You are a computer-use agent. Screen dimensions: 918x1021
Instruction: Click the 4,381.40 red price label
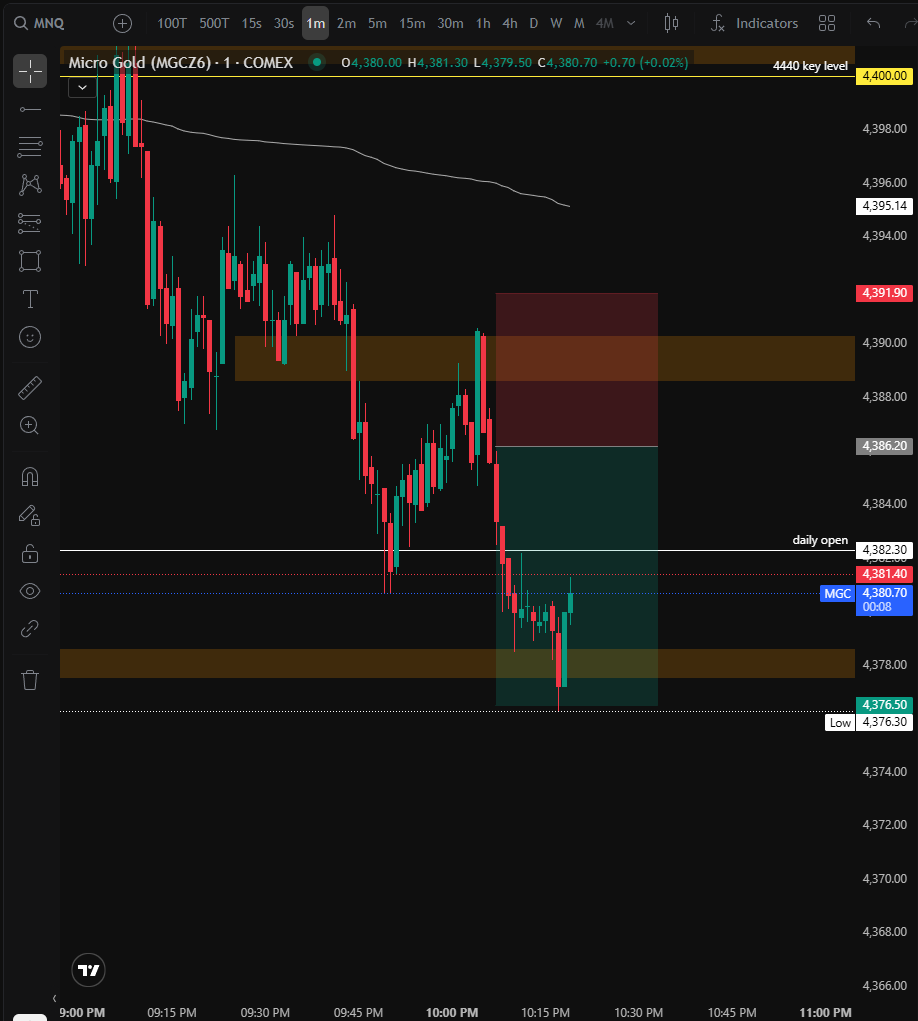[x=884, y=574]
